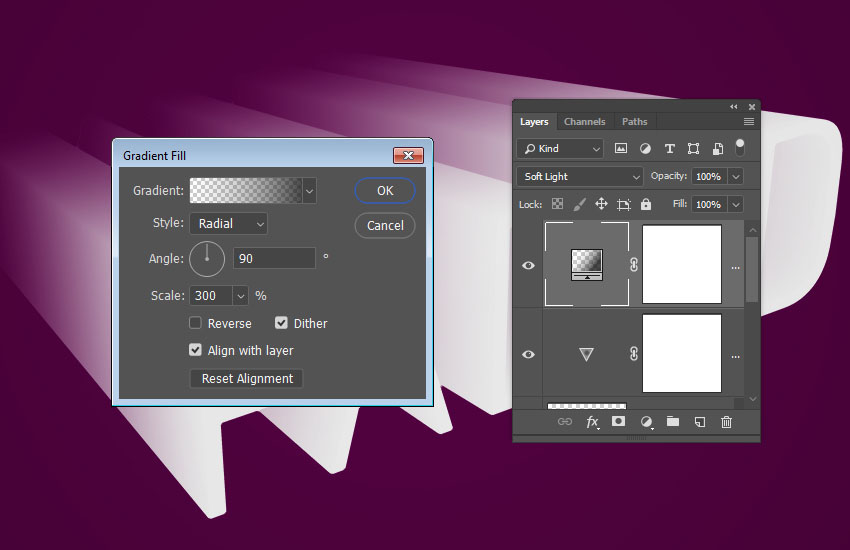Viewport: 850px width, 550px height.
Task: Click the Angle input field
Action: click(274, 258)
